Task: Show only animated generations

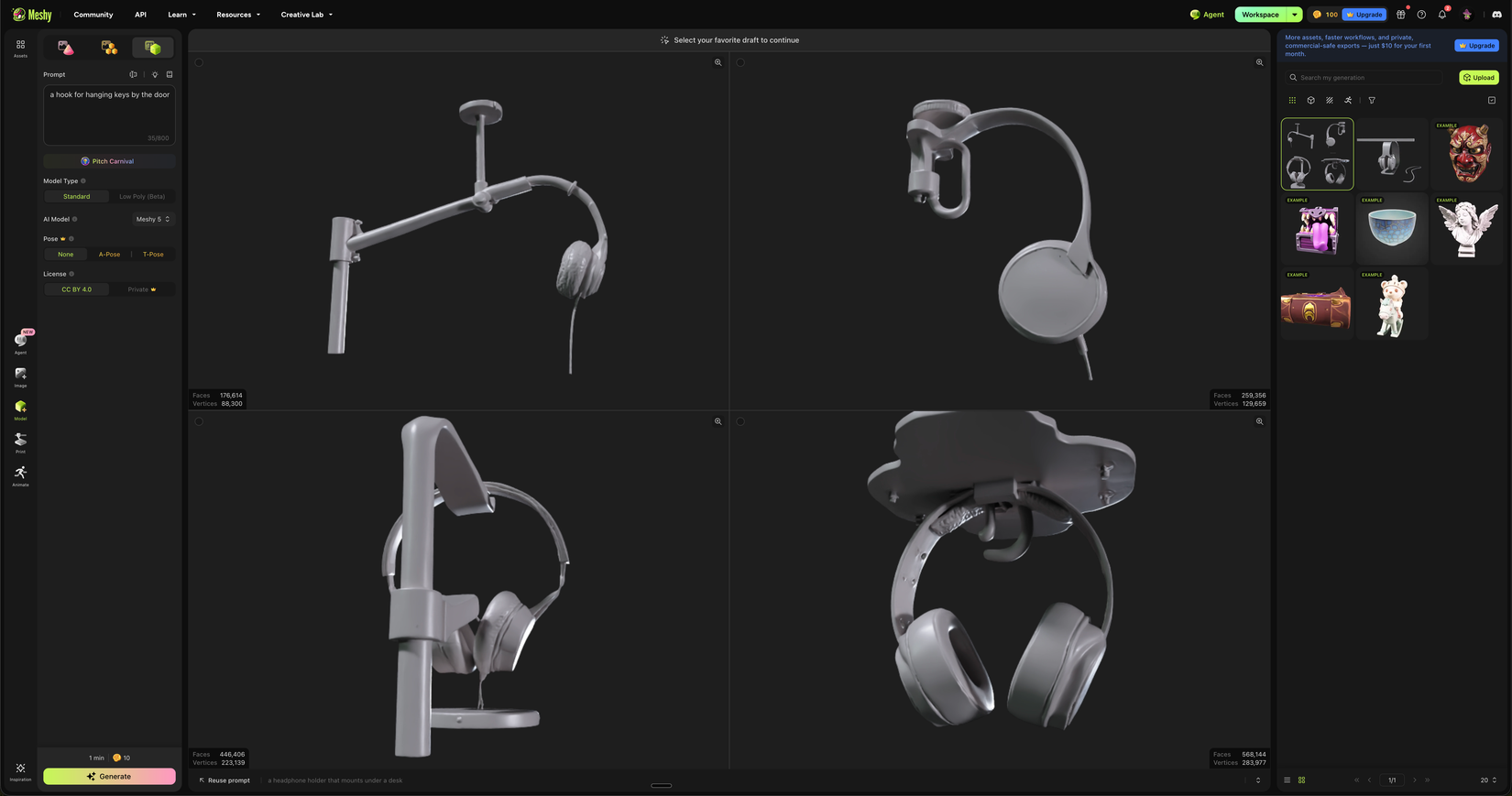Action: (x=1348, y=101)
